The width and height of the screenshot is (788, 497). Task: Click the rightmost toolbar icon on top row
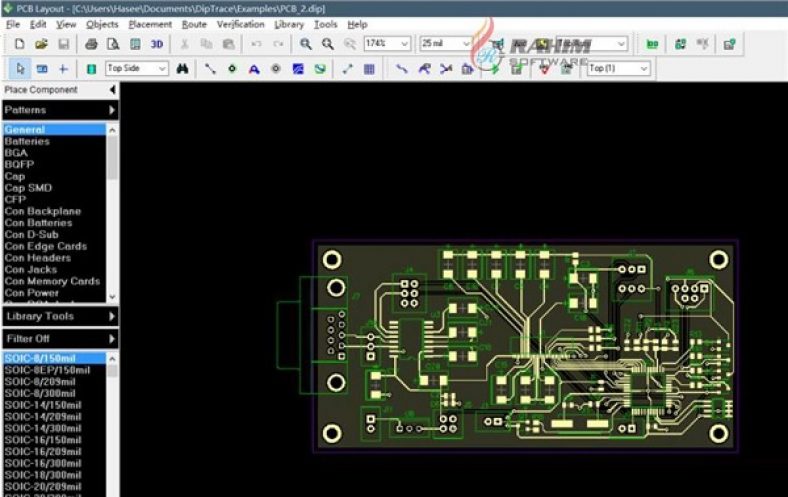click(x=730, y=44)
